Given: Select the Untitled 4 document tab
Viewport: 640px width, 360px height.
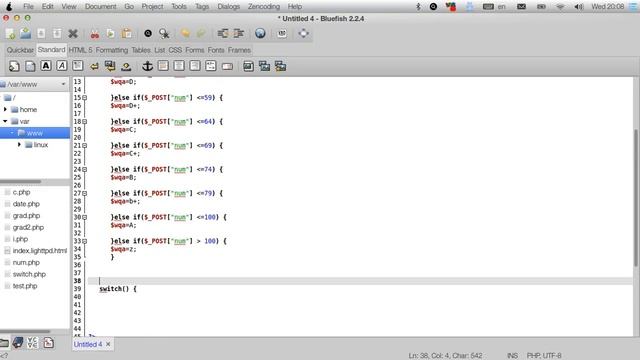Looking at the screenshot, I should point(88,344).
